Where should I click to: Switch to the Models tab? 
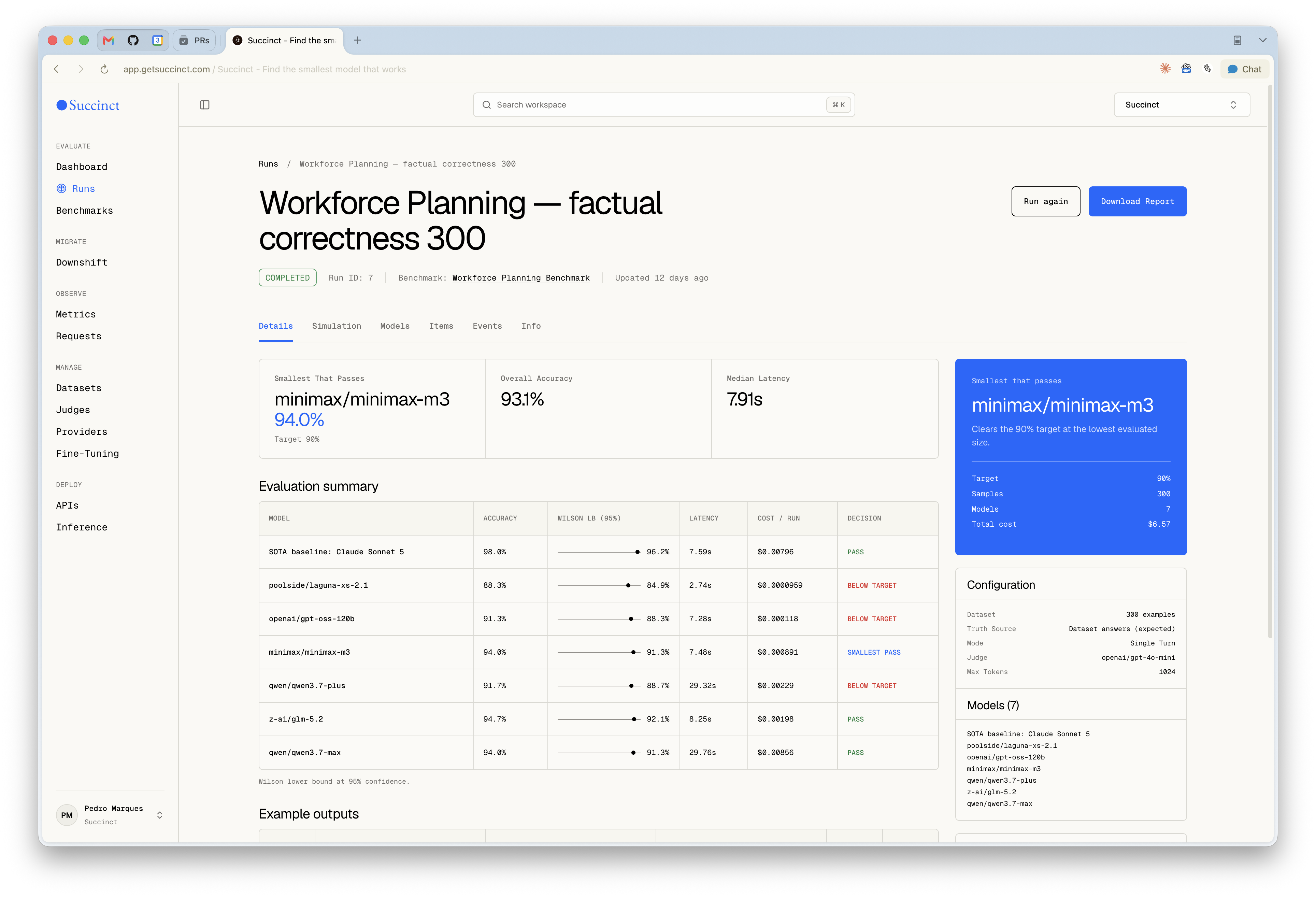(x=395, y=326)
